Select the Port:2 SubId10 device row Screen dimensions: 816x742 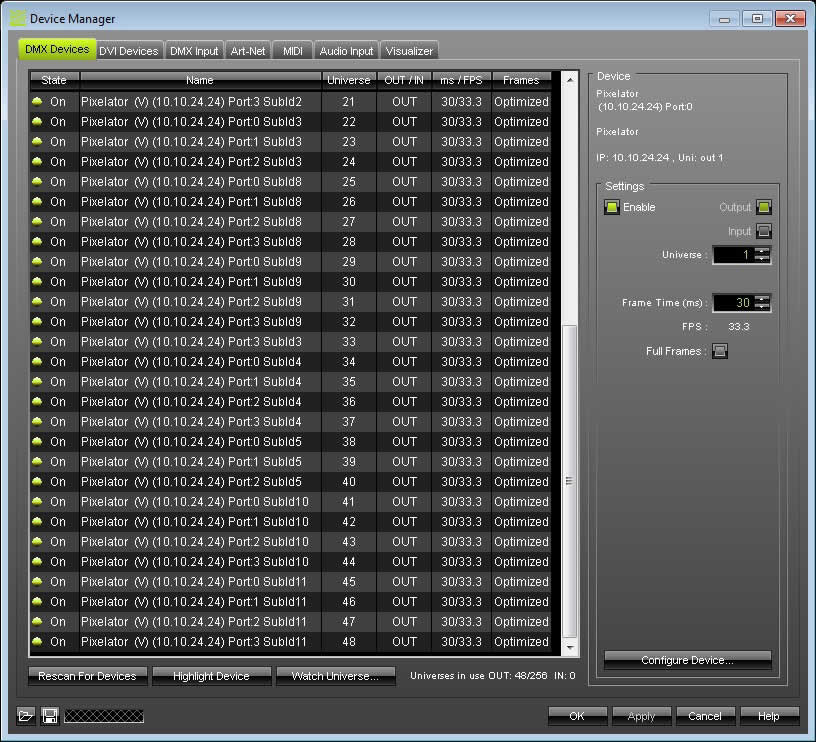[x=195, y=542]
